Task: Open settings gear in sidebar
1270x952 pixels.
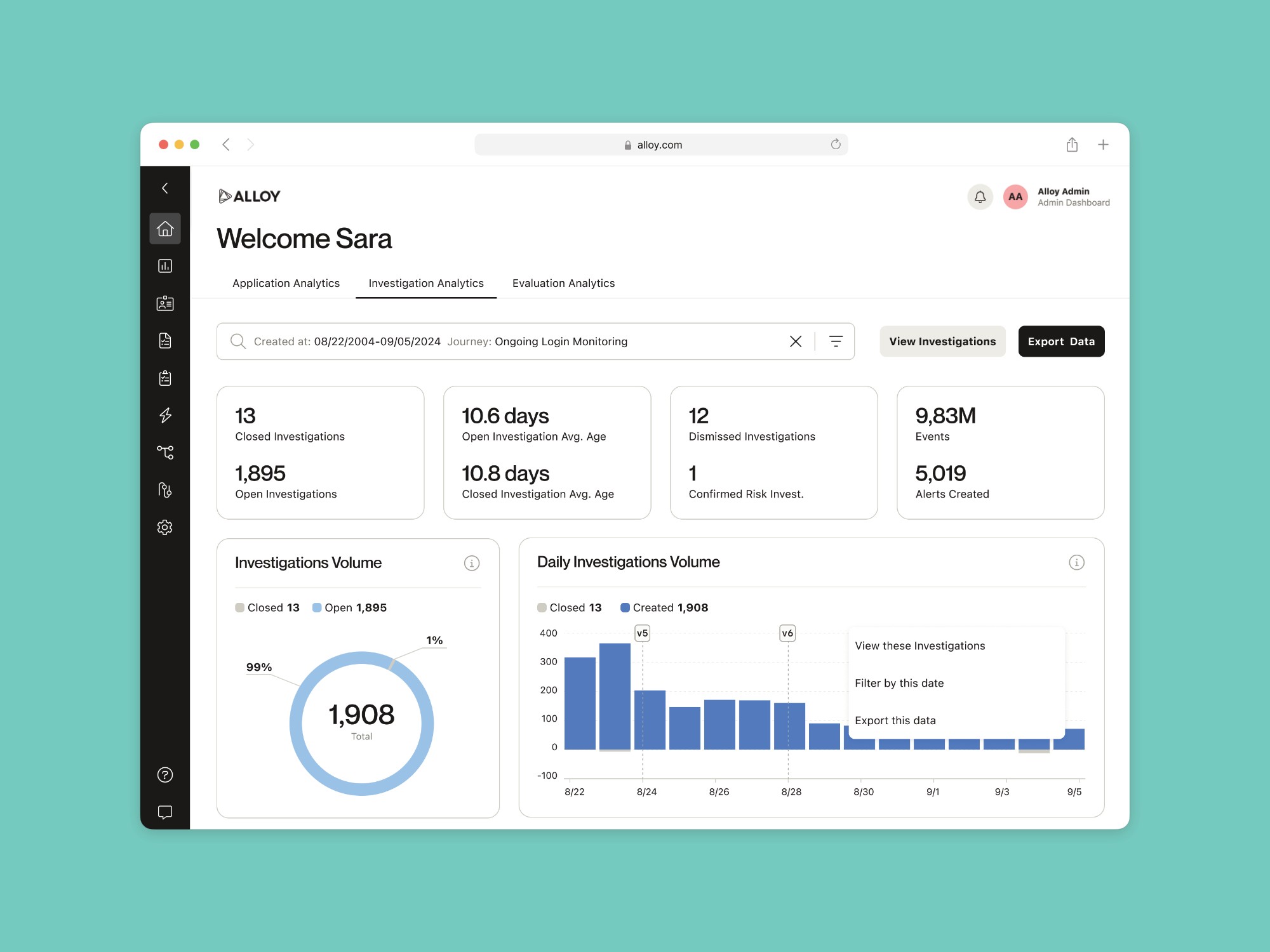Action: click(x=165, y=527)
